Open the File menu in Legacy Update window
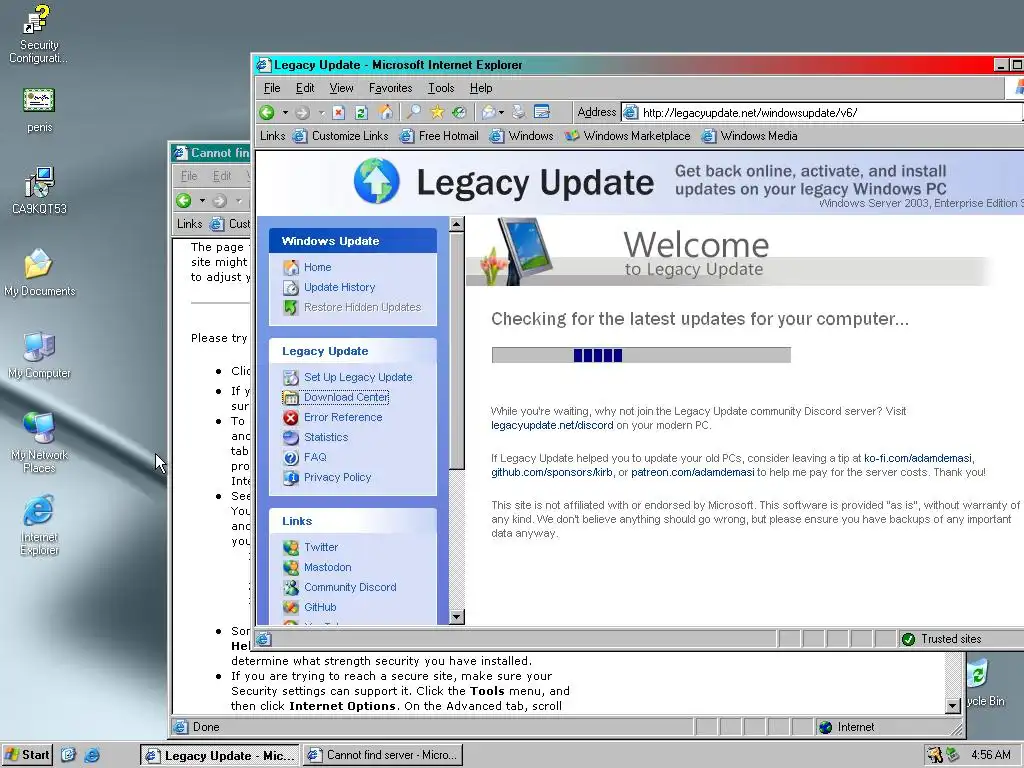The height and width of the screenshot is (768, 1024). coord(272,88)
